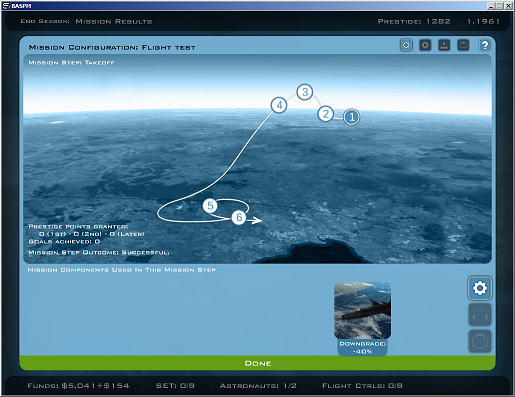Click the second gear-shaped header icon
This screenshot has width=515, height=397.
425,45
